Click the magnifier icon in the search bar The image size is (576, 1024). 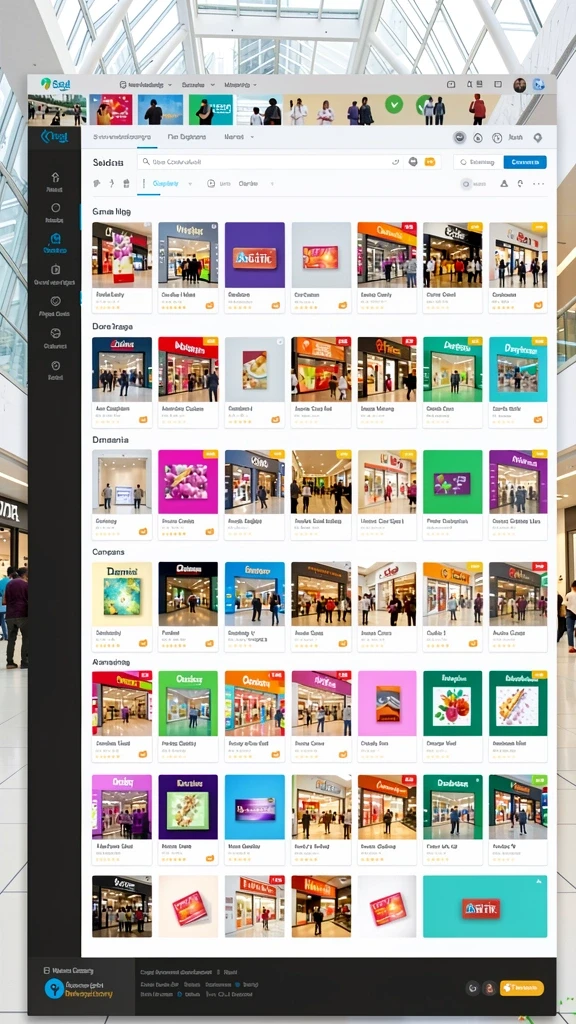point(146,162)
